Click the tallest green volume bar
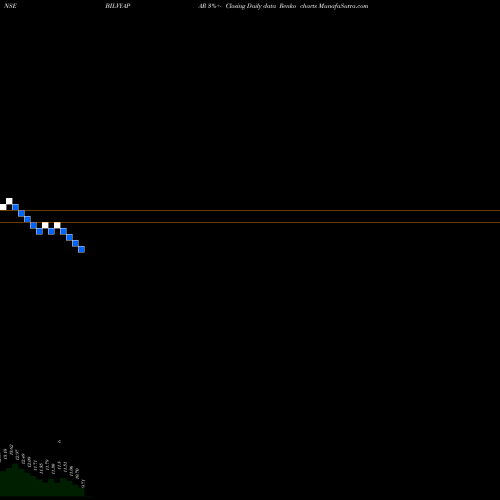This screenshot has width=500, height=500. point(15,480)
